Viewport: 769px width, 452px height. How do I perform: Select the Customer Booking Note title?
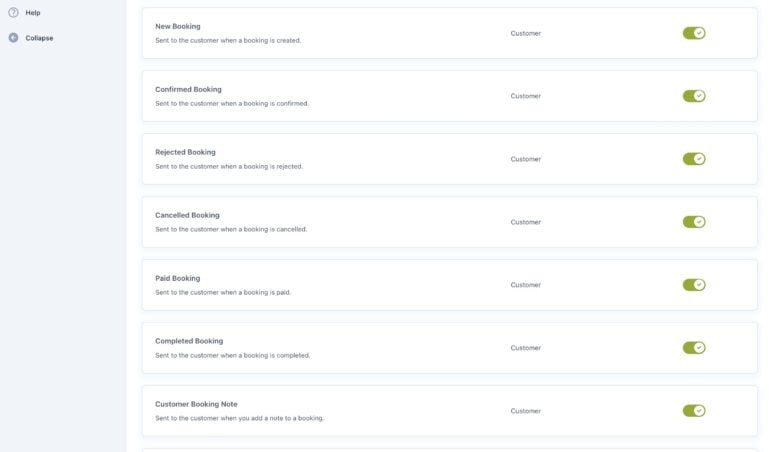pyautogui.click(x=196, y=404)
